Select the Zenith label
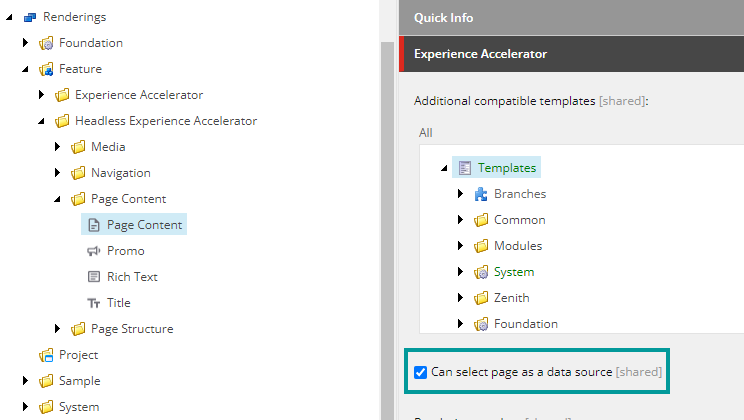 512,298
